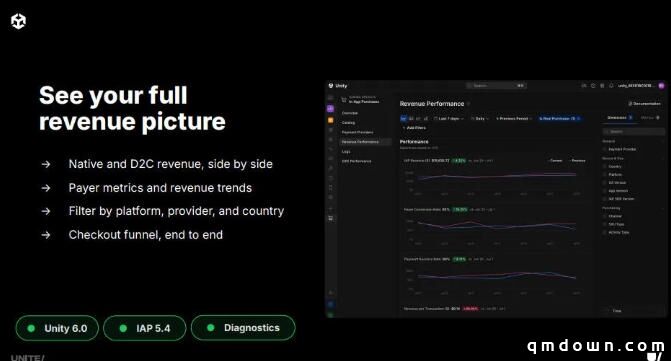Click 'Payer metrics and revenue trends' text
Viewport: 671px width, 361px height.
pos(160,188)
